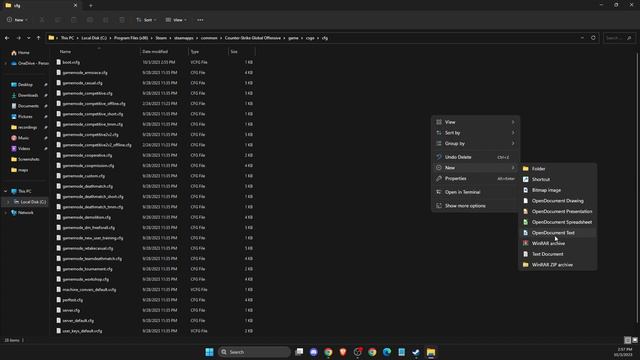Click the taskbar Search box
The height and width of the screenshot is (360, 640).
tap(254, 352)
